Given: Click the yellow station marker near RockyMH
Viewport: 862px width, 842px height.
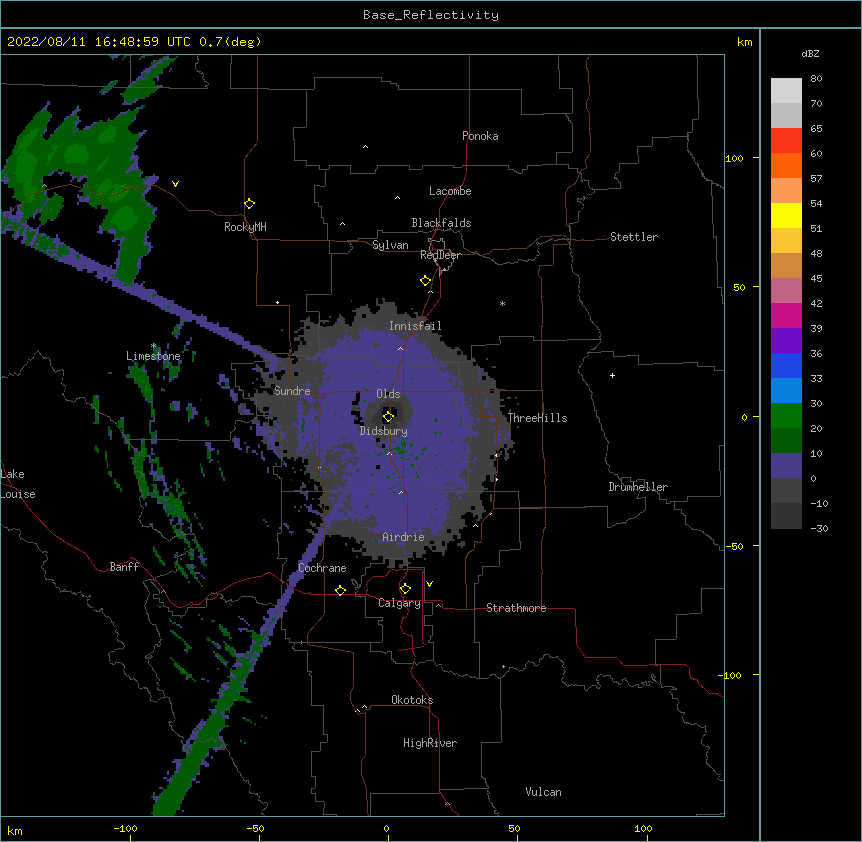Looking at the screenshot, I should pos(249,204).
